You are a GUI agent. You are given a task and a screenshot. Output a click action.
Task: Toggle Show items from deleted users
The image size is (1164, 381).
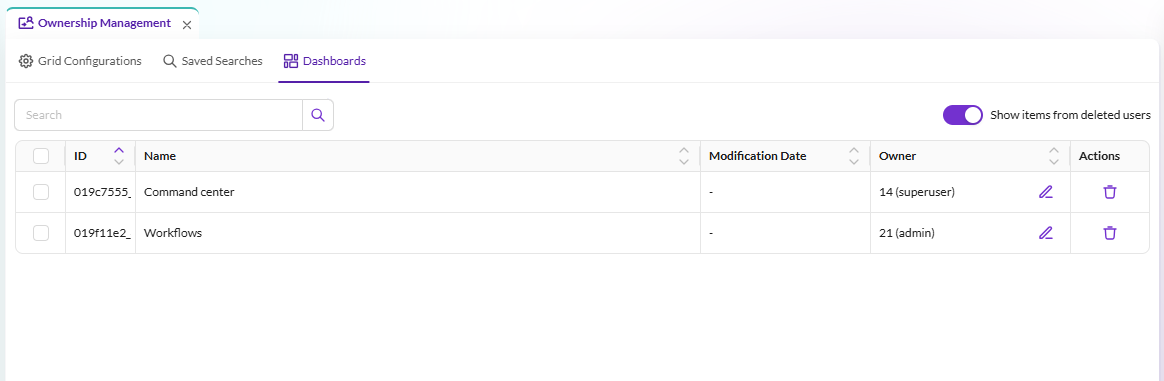pos(962,115)
